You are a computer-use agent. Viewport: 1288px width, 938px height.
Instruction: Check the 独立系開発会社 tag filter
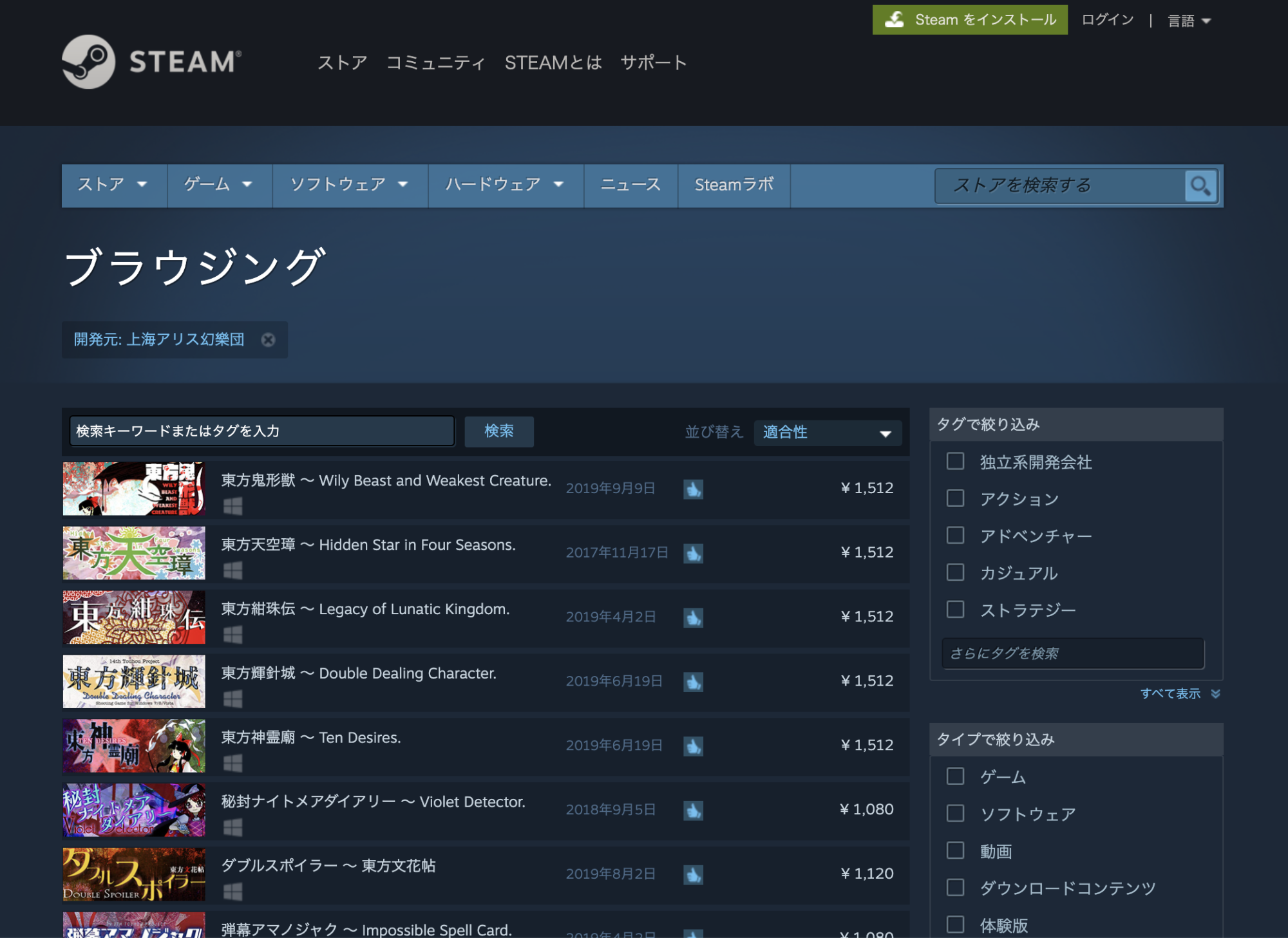coord(955,462)
